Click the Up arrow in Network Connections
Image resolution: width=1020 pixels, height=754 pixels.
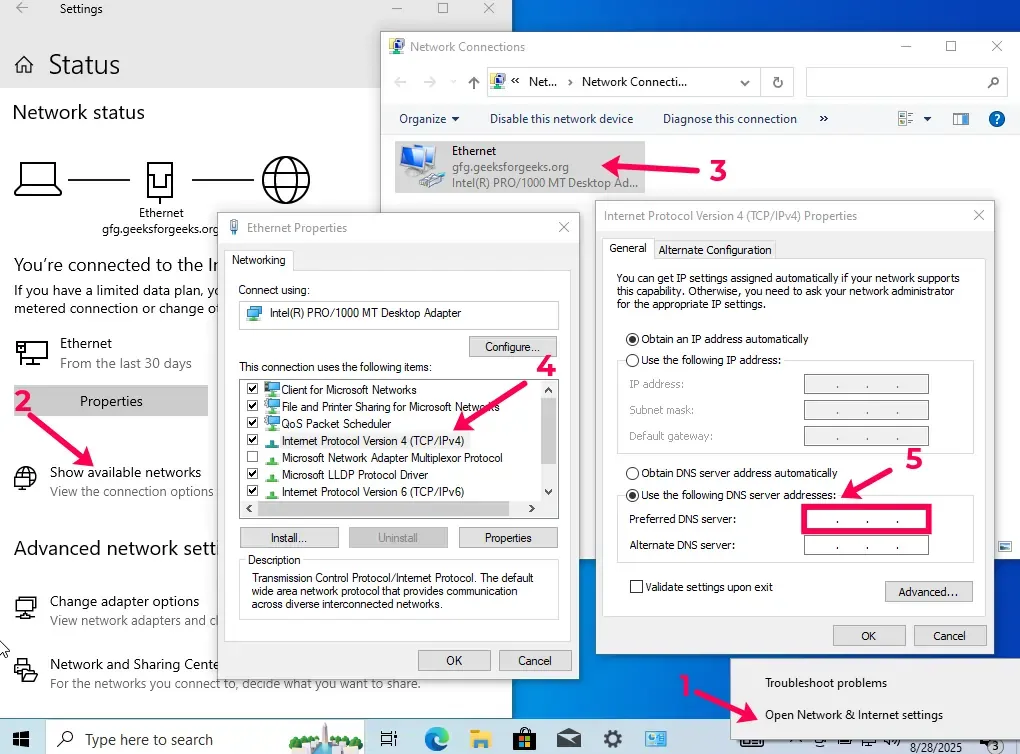click(x=474, y=83)
